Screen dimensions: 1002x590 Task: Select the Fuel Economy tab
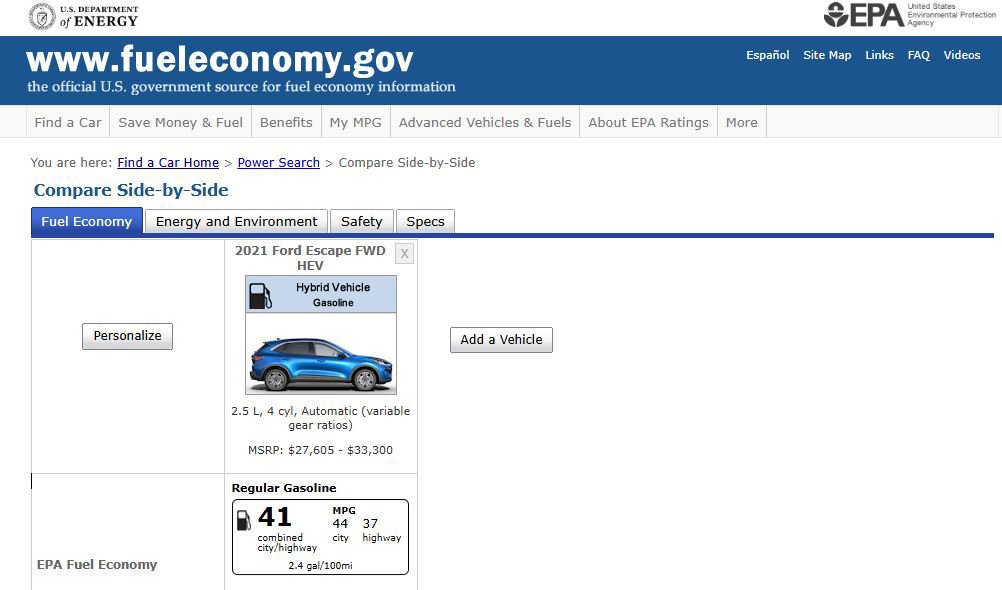tap(87, 222)
